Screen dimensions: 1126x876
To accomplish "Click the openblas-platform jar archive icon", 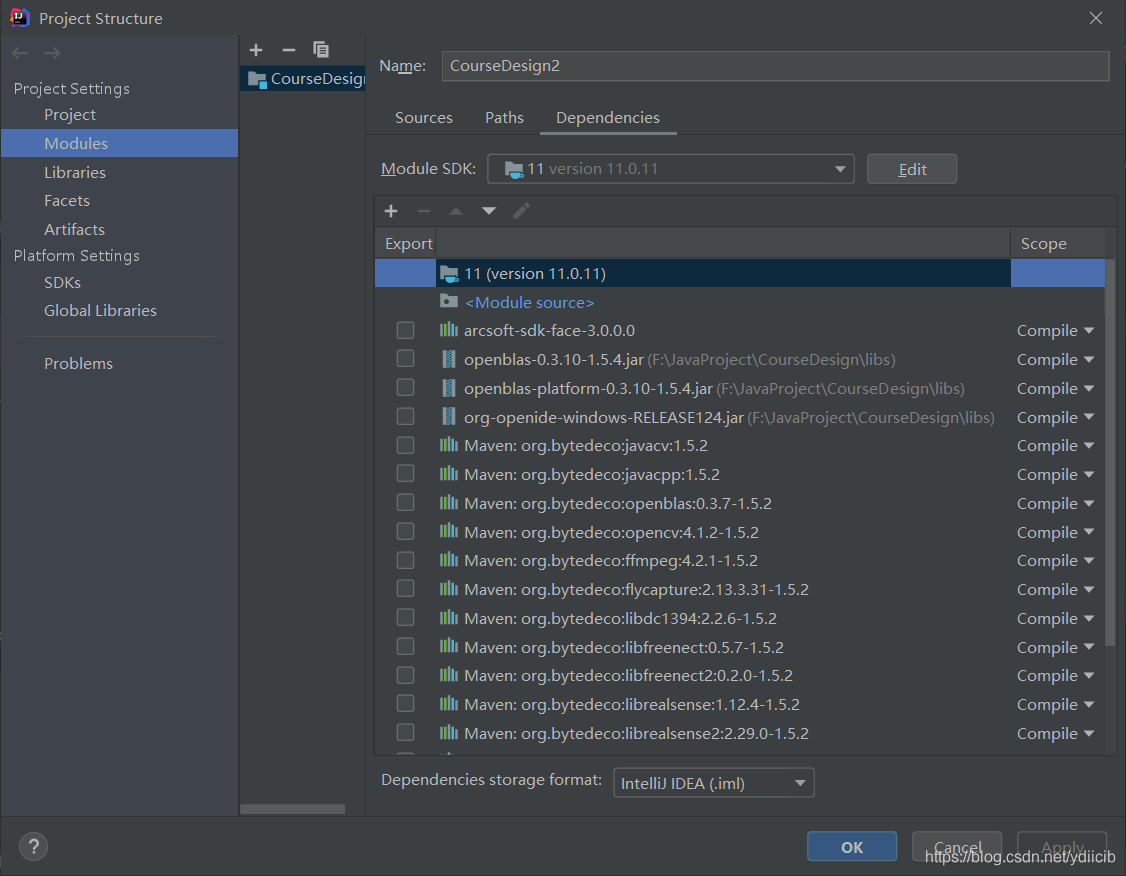I will 449,388.
